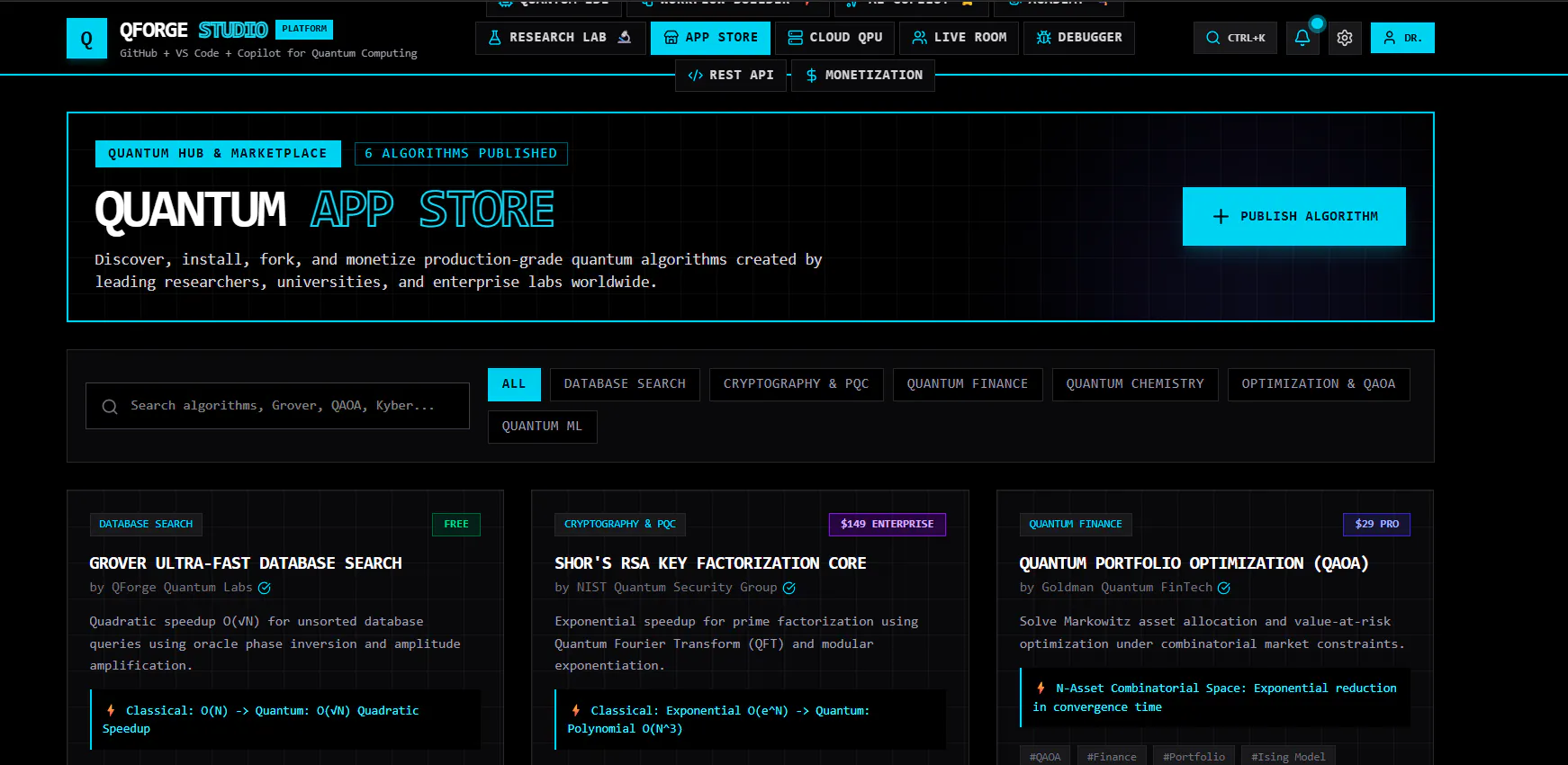Open the REST API tab
The height and width of the screenshot is (765, 1568).
pyautogui.click(x=730, y=76)
